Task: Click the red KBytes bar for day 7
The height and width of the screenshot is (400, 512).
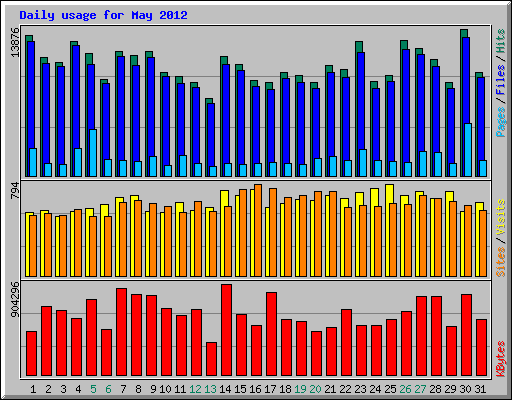Action: [121, 332]
